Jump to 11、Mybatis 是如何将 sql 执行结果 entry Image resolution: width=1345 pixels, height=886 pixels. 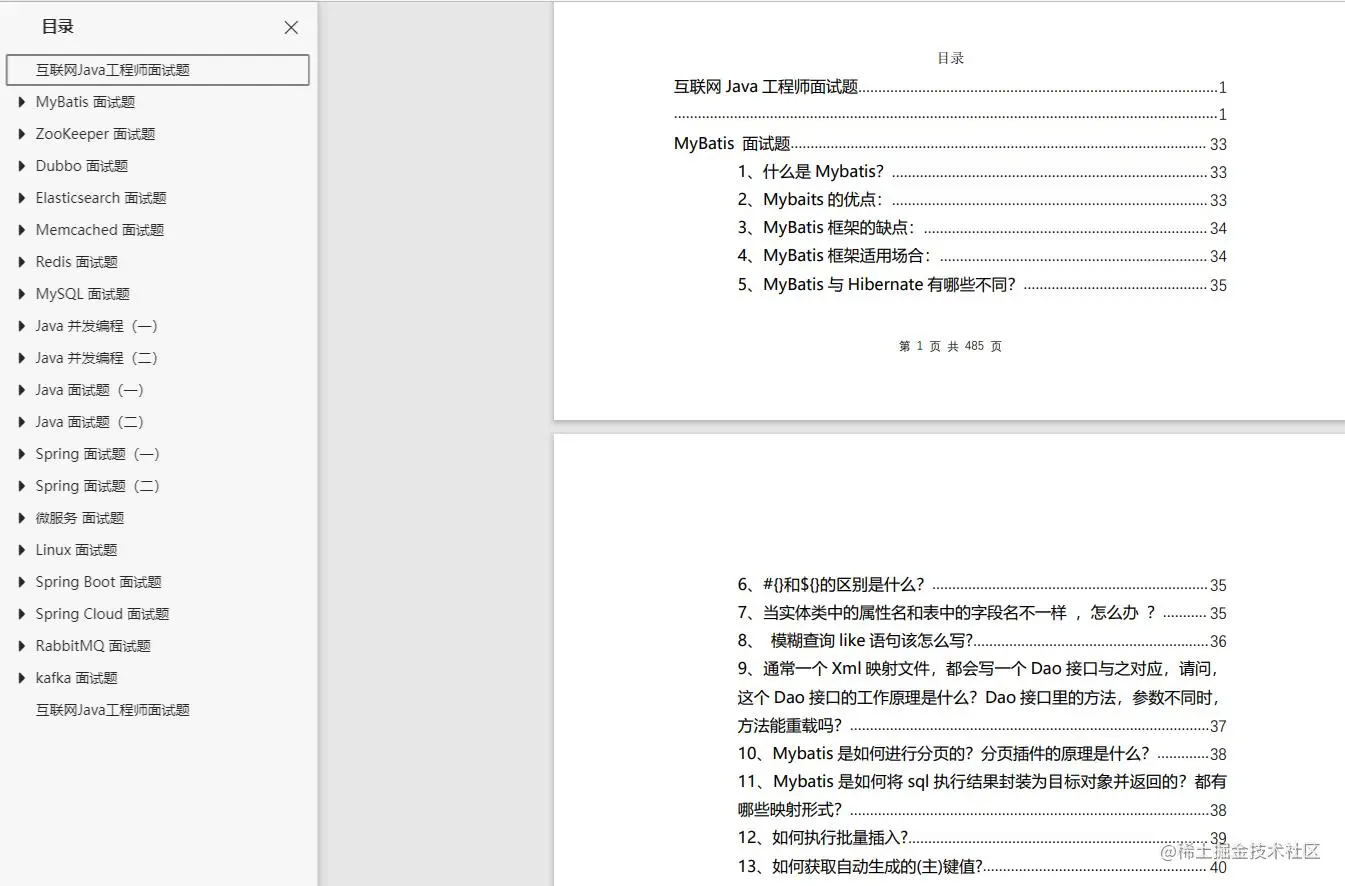click(982, 796)
